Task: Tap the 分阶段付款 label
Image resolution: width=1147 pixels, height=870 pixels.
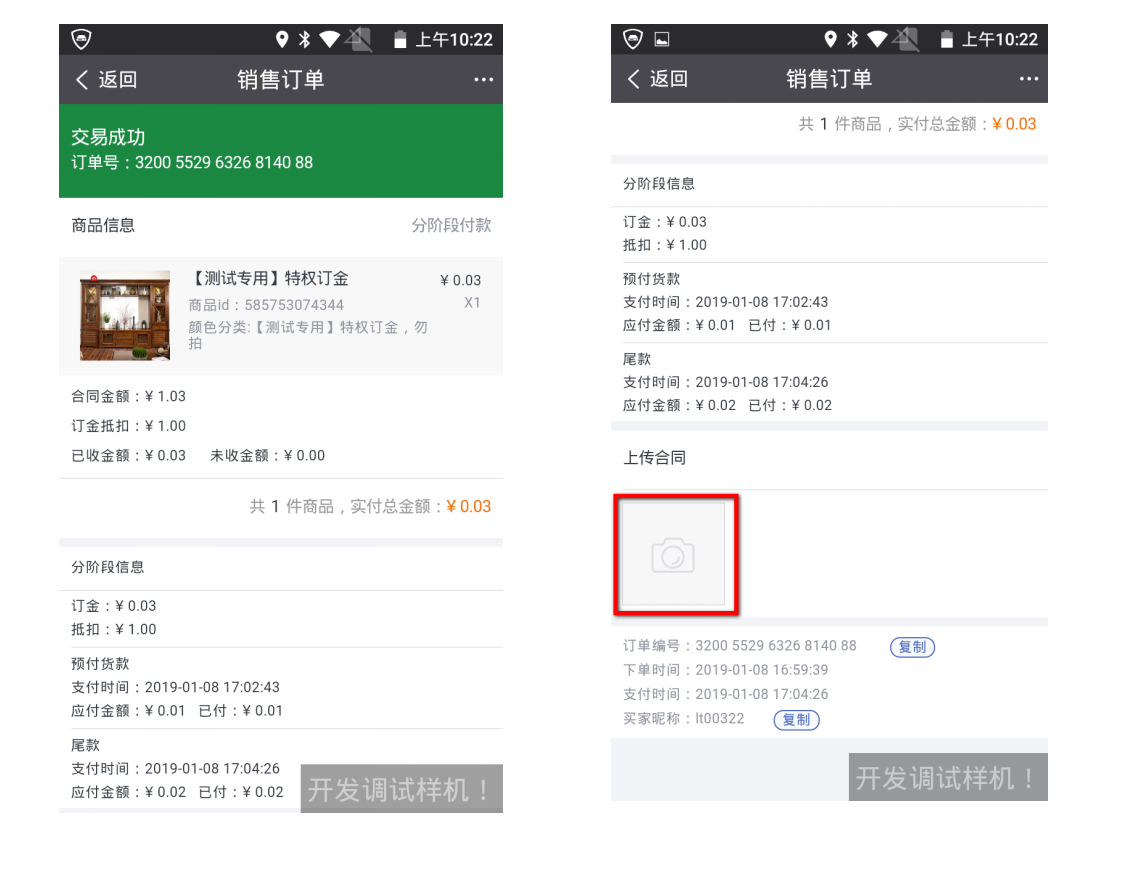Action: point(451,225)
